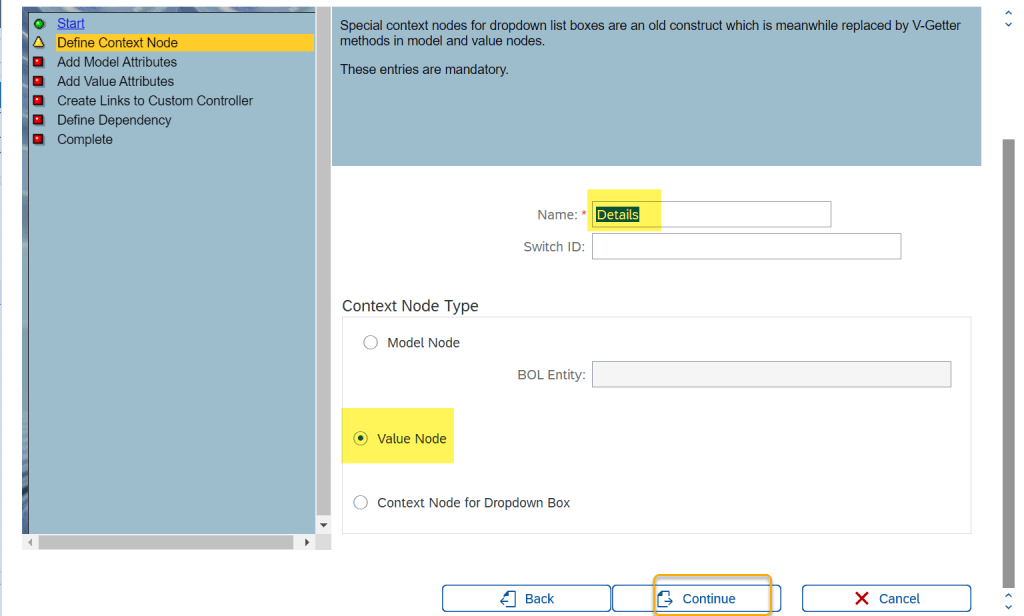The image size is (1024, 616).
Task: Click red status icon beside Define Dependency
Action: tap(39, 120)
